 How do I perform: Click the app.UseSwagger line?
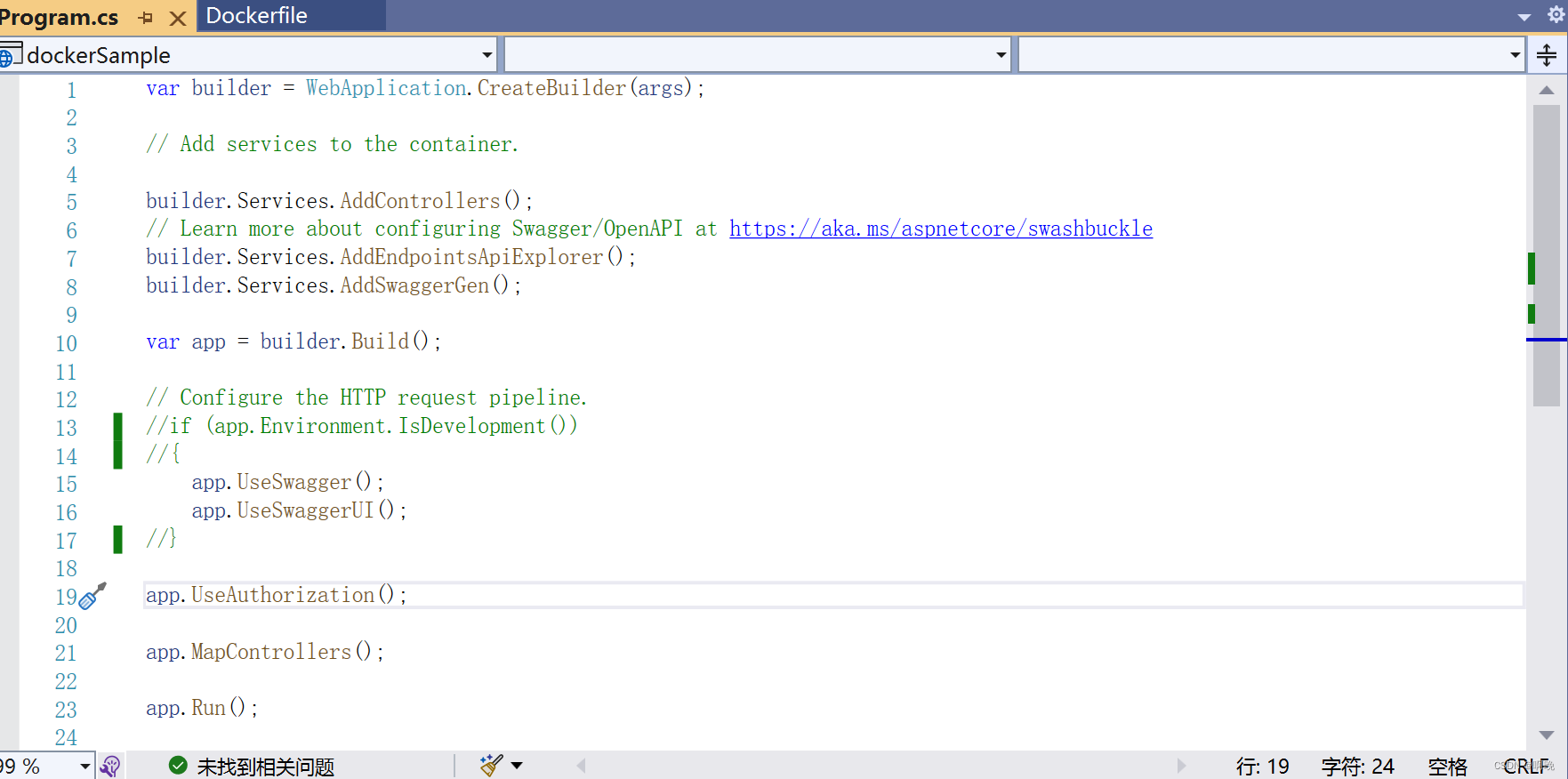287,482
